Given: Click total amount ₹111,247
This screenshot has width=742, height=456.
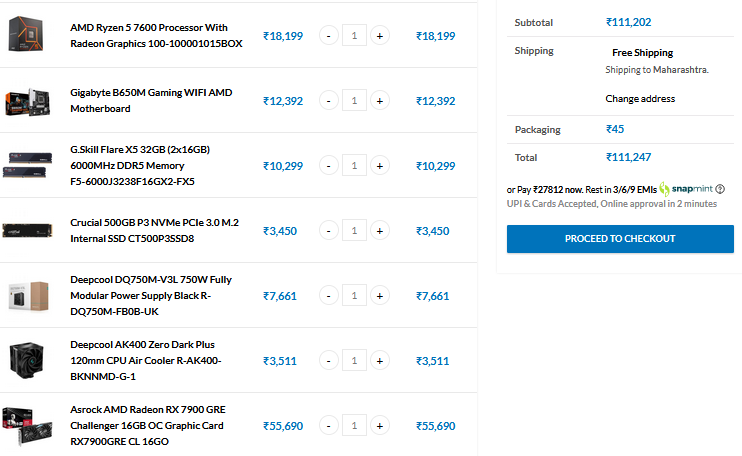Looking at the screenshot, I should tap(628, 157).
